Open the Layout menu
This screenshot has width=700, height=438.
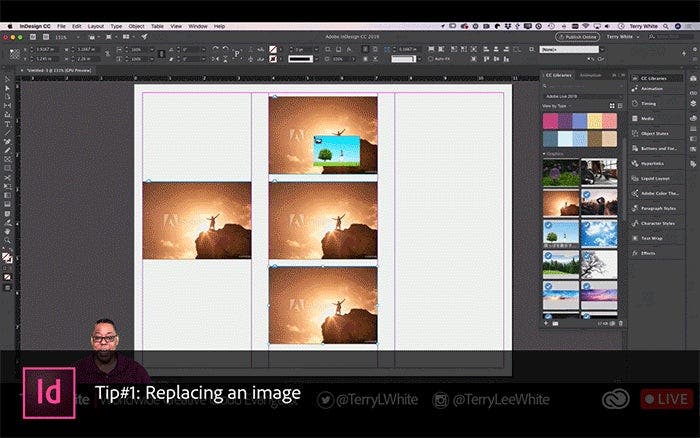coord(95,25)
